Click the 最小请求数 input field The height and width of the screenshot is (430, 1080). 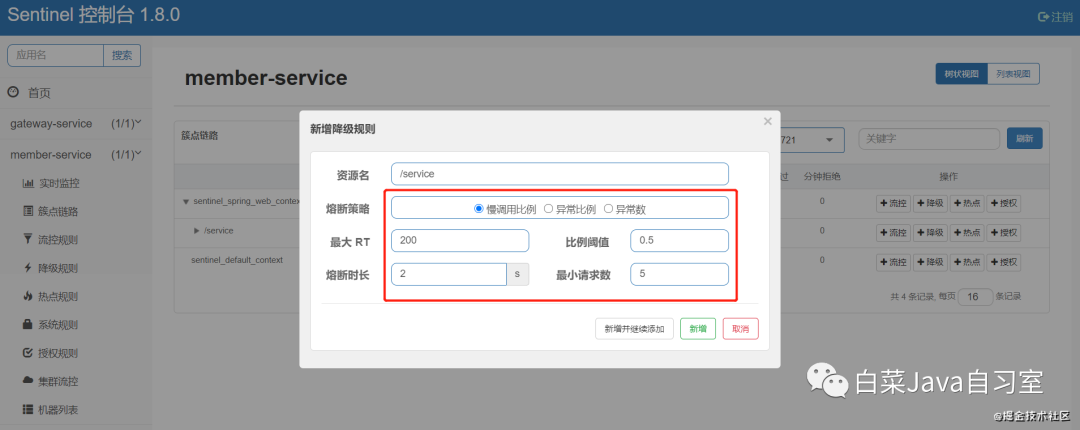679,274
